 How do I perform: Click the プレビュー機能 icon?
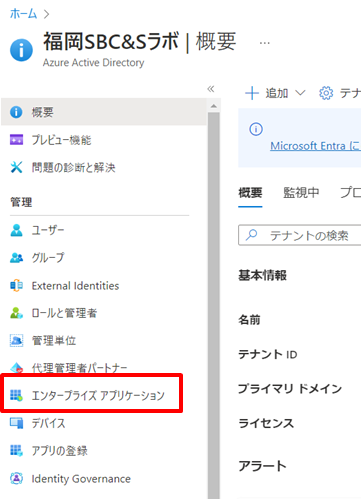coord(16,140)
